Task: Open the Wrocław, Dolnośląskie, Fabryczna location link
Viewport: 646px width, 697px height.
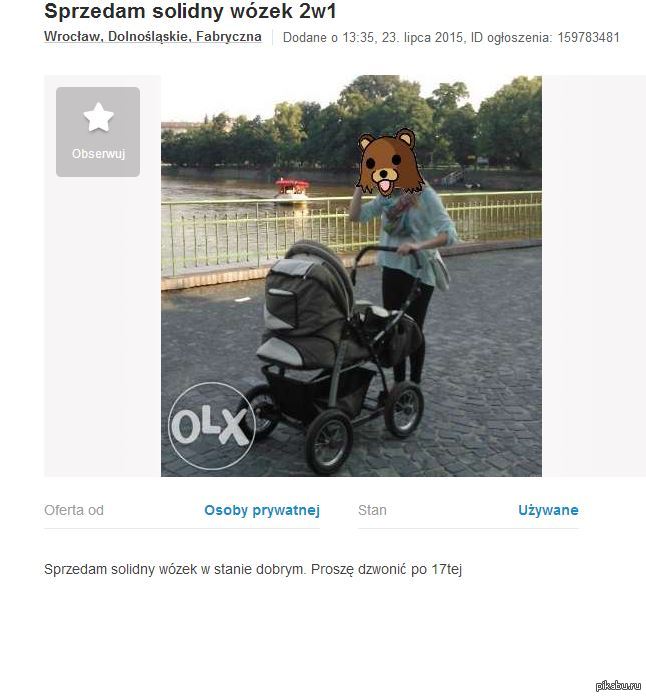Action: pos(152,36)
